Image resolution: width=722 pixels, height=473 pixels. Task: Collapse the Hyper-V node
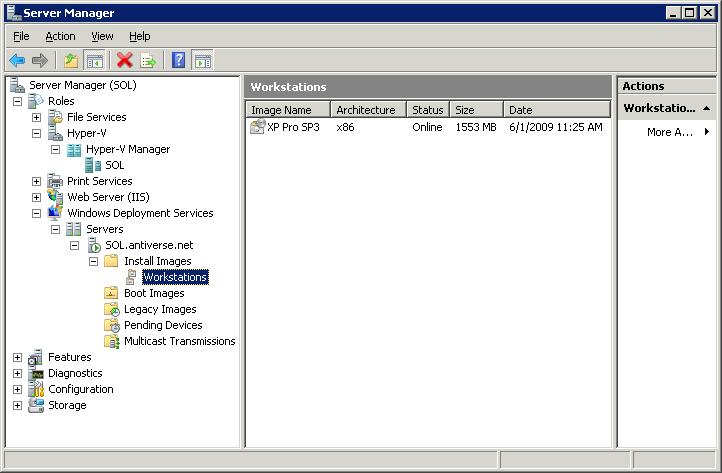coord(36,134)
